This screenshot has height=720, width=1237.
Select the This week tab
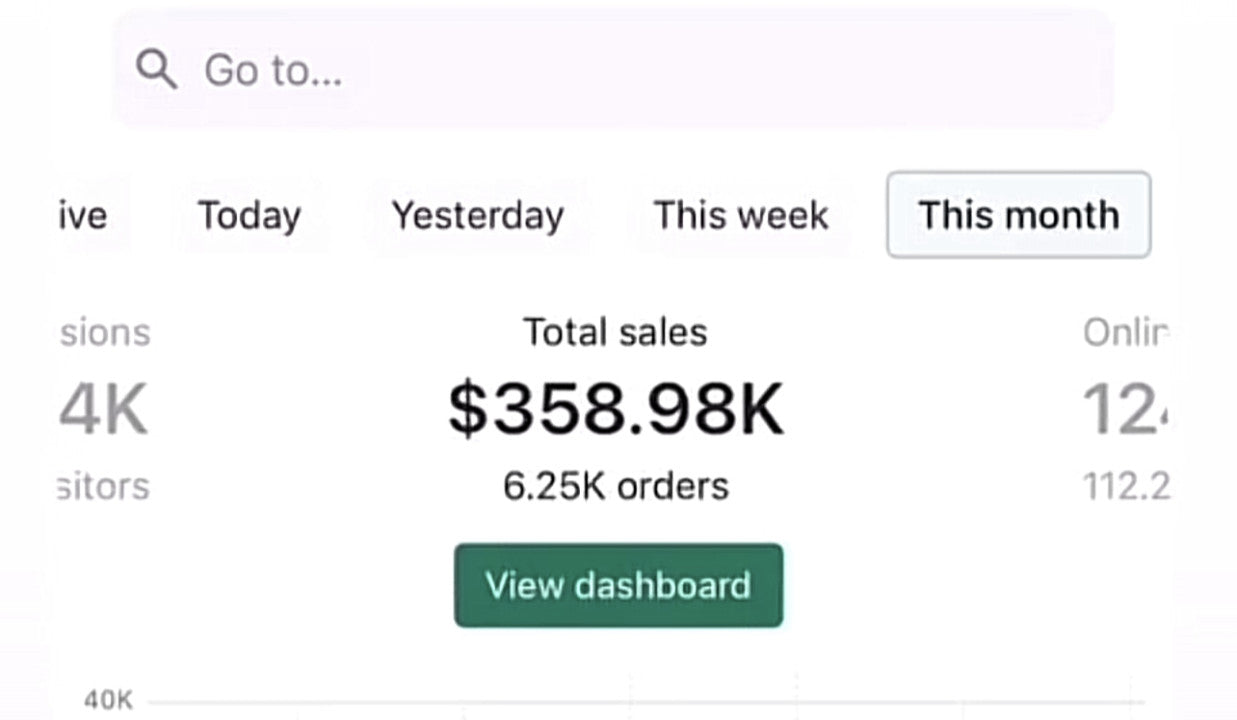(741, 215)
